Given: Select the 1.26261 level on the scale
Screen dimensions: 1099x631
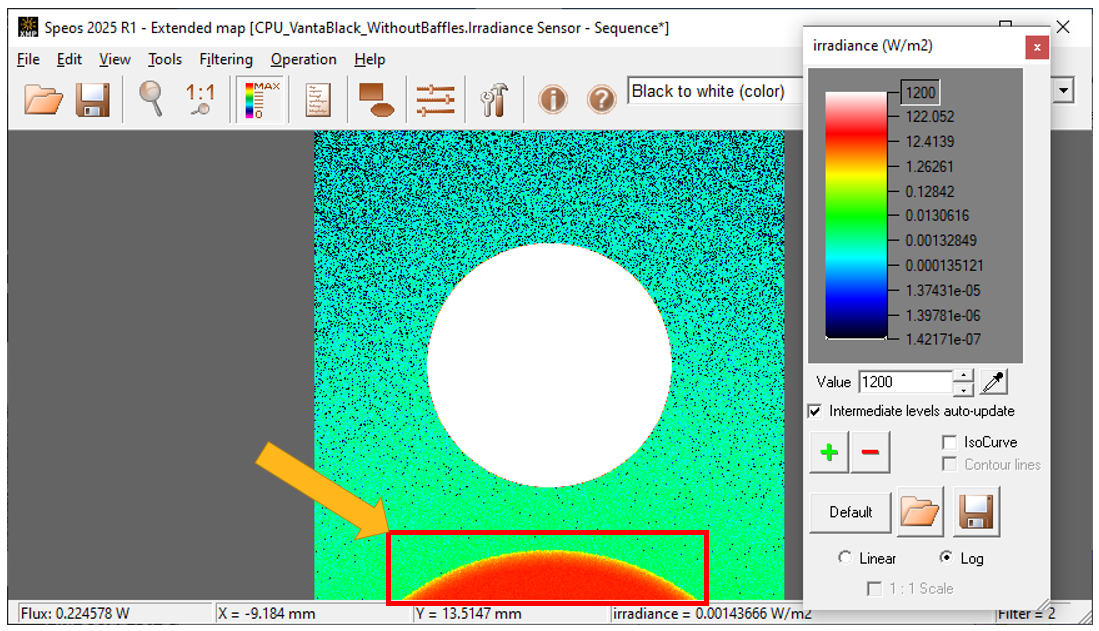Looking at the screenshot, I should pos(929,167).
